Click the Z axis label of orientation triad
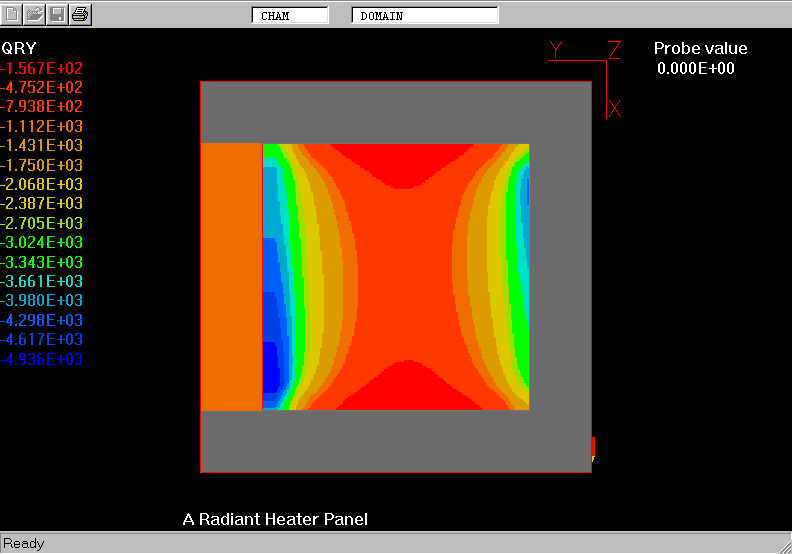The height and width of the screenshot is (554, 792). click(x=615, y=49)
